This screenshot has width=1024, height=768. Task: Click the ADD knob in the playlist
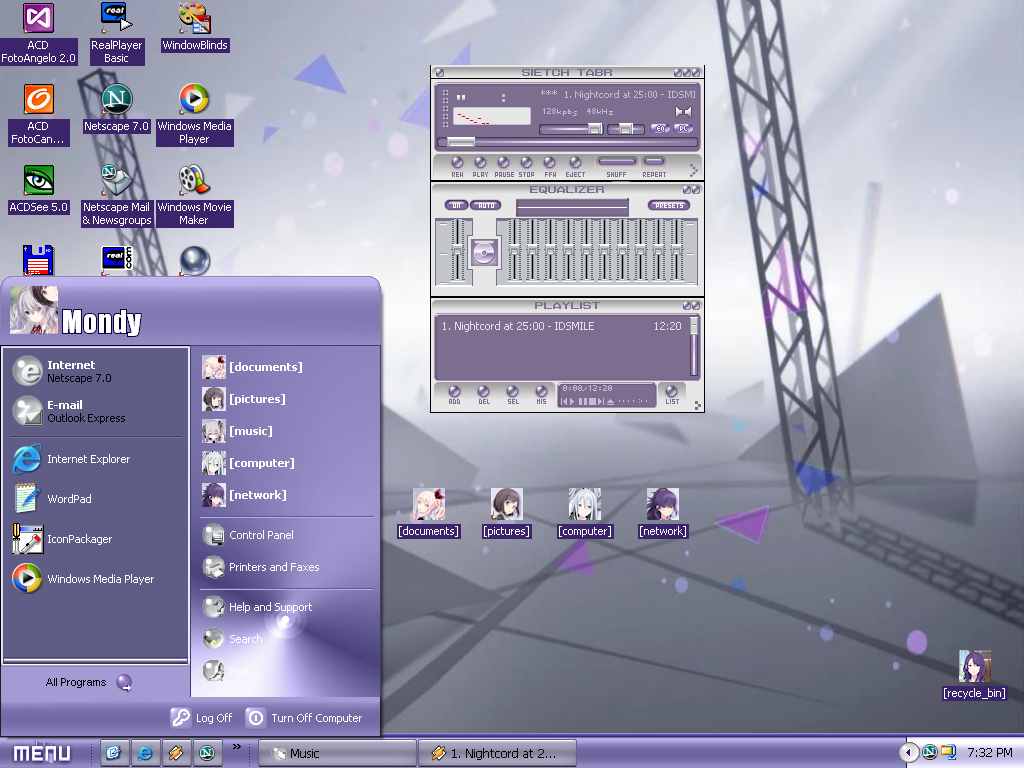click(x=454, y=392)
